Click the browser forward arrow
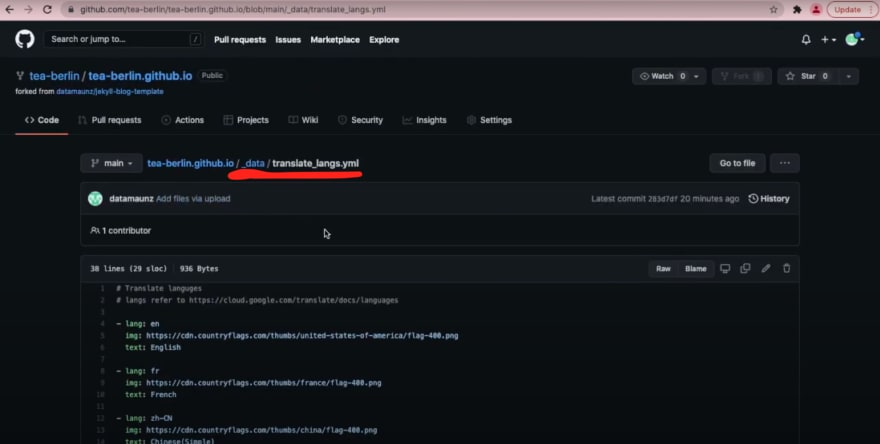The image size is (880, 444). (29, 10)
